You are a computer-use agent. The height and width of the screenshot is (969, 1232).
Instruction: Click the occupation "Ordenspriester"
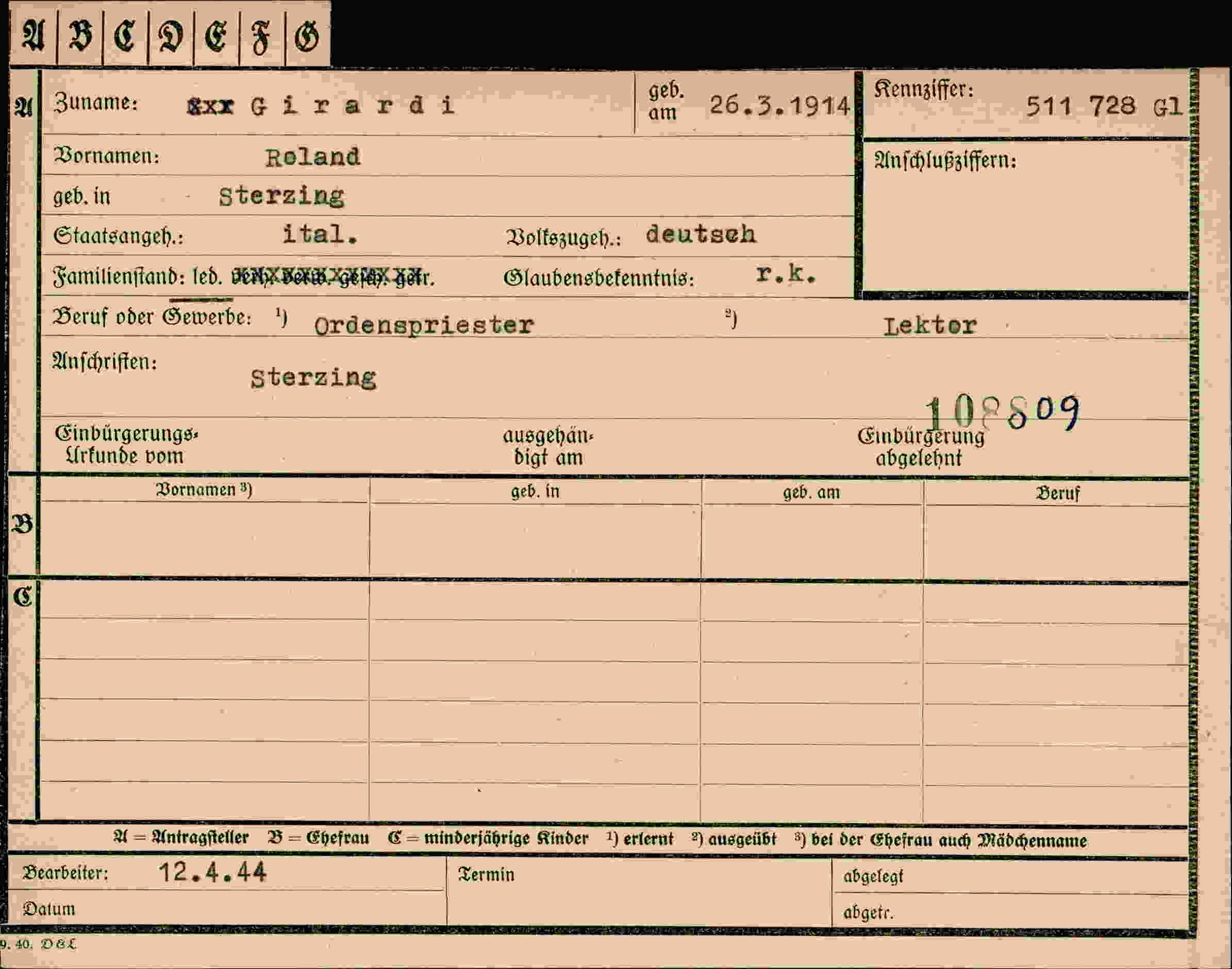424,326
